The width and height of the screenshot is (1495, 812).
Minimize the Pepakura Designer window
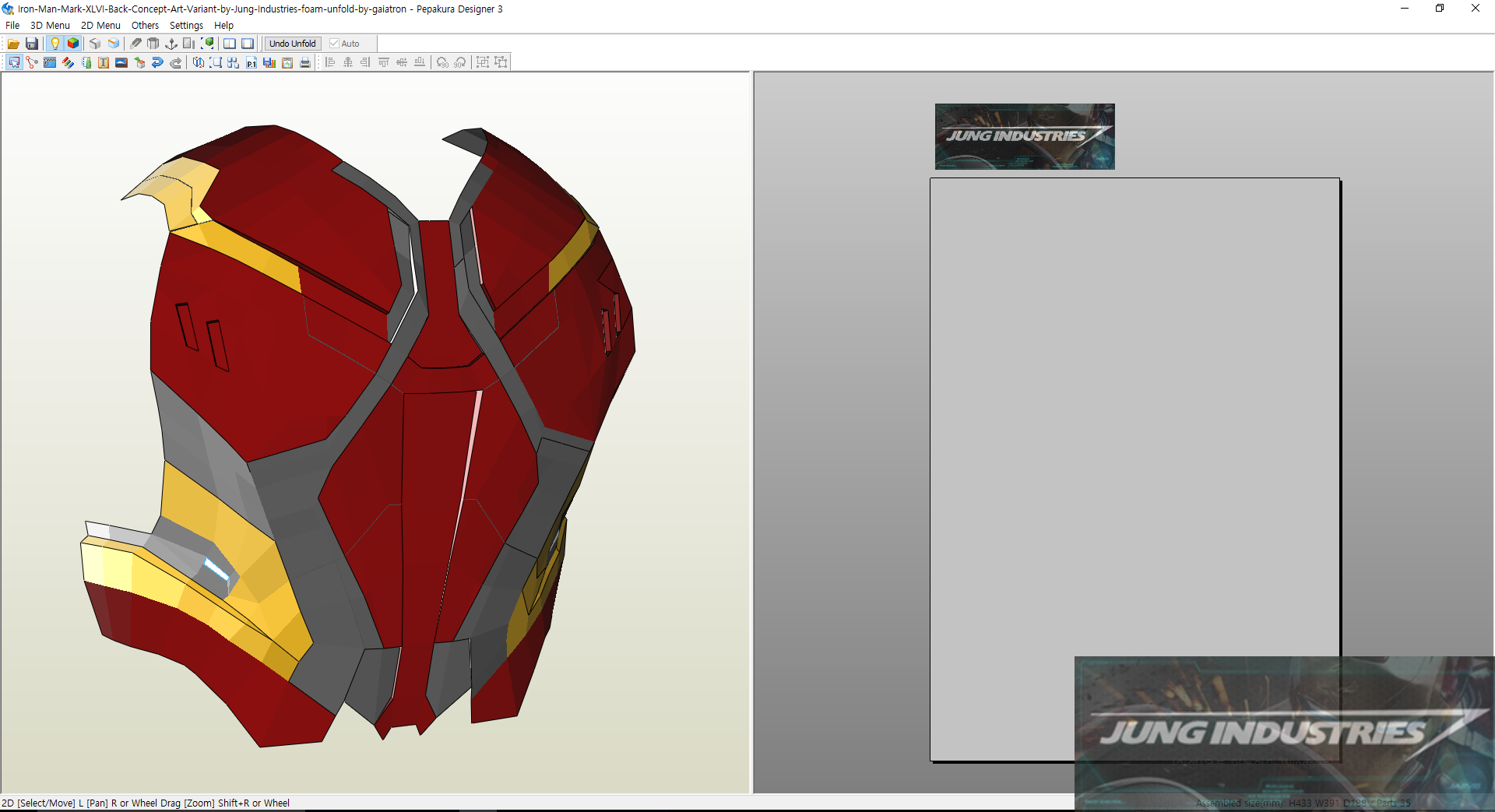point(1405,9)
